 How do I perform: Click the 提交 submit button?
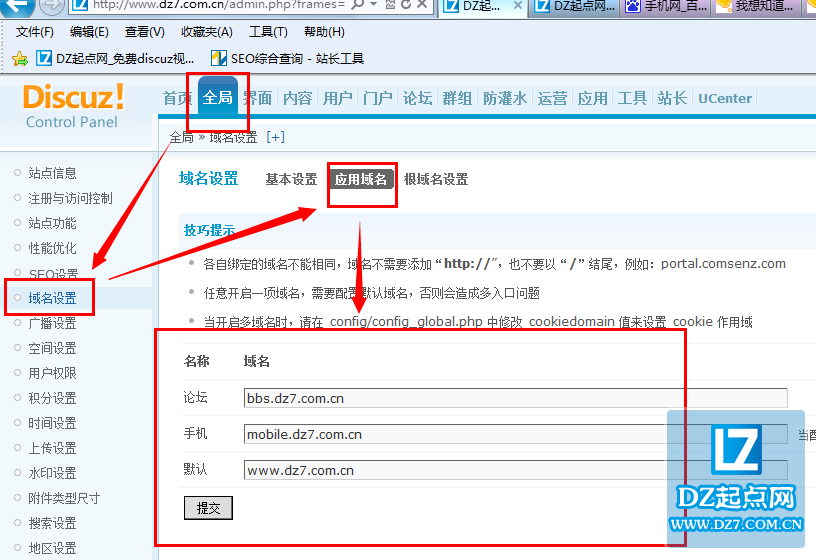point(208,508)
